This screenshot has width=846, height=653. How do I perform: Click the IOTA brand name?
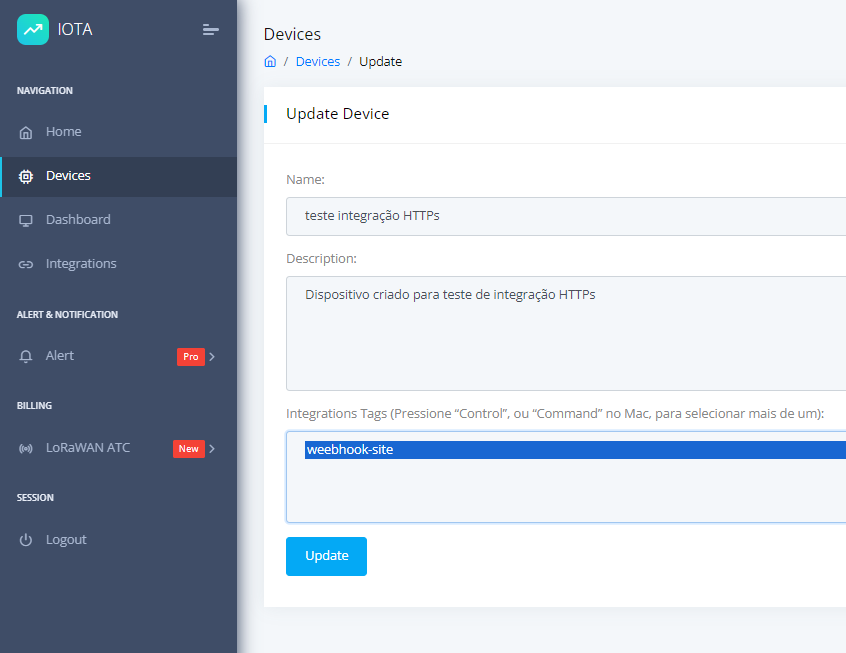[75, 29]
